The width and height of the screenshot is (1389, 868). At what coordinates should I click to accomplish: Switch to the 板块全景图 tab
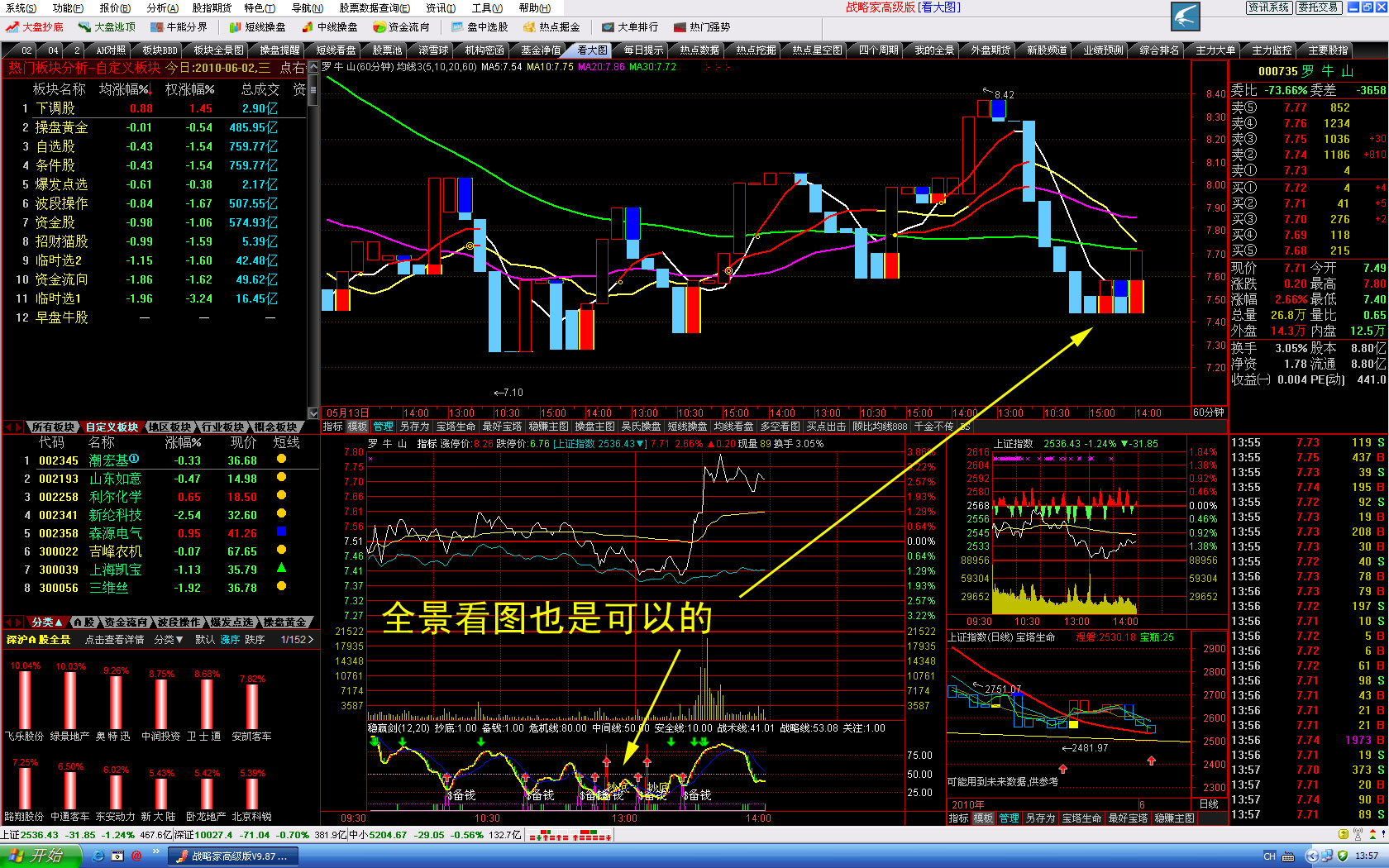pos(219,50)
